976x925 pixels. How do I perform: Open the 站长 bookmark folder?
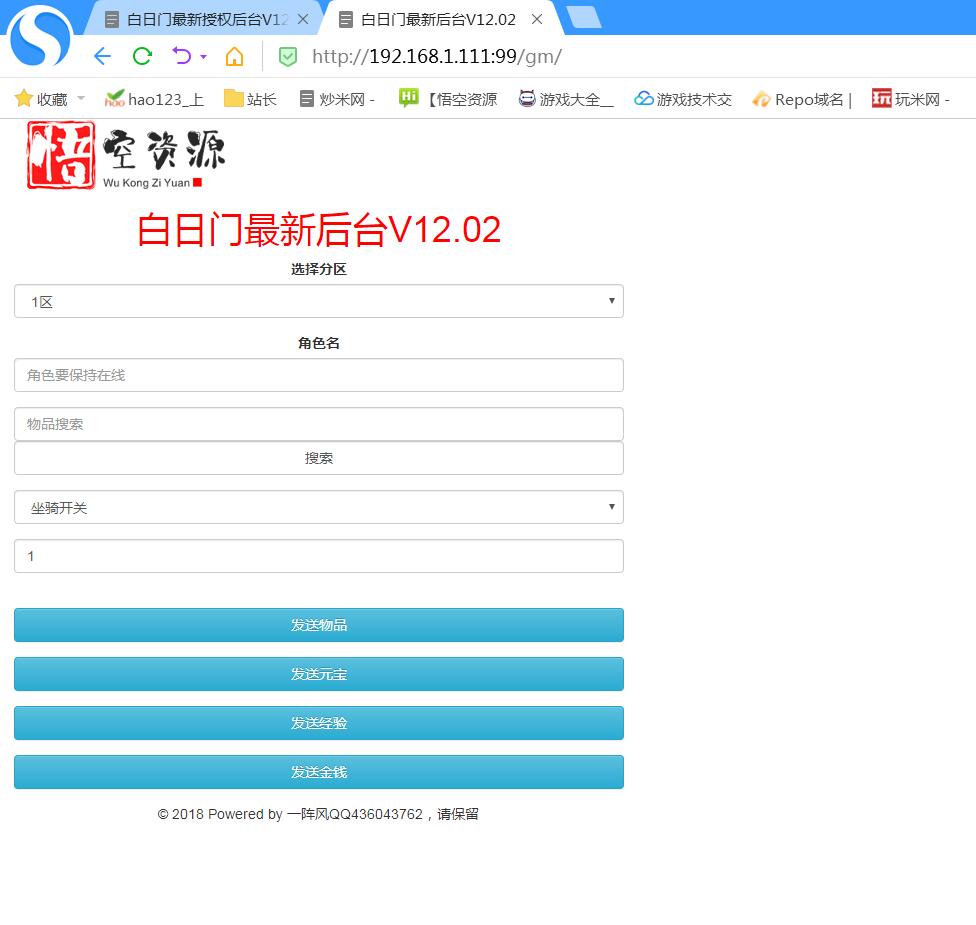250,99
